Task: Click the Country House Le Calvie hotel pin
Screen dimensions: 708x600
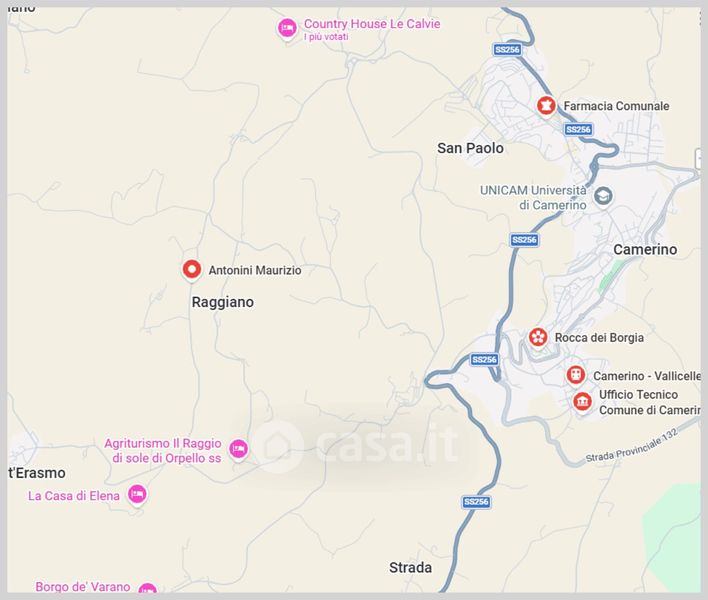Action: pos(287,28)
